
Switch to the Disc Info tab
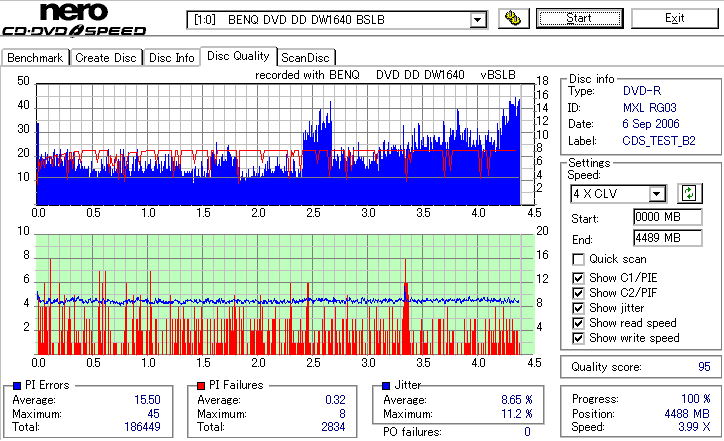click(171, 58)
